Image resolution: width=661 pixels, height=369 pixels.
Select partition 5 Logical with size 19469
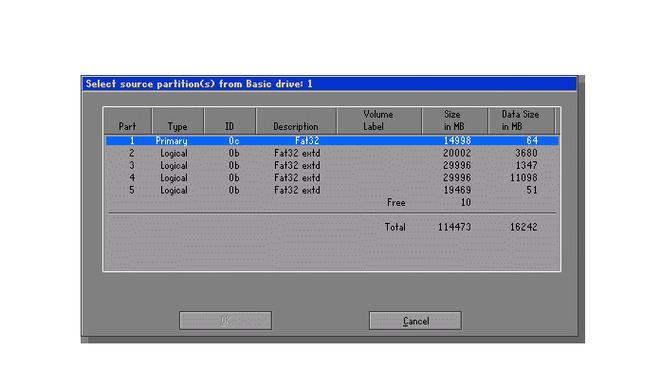click(332, 190)
